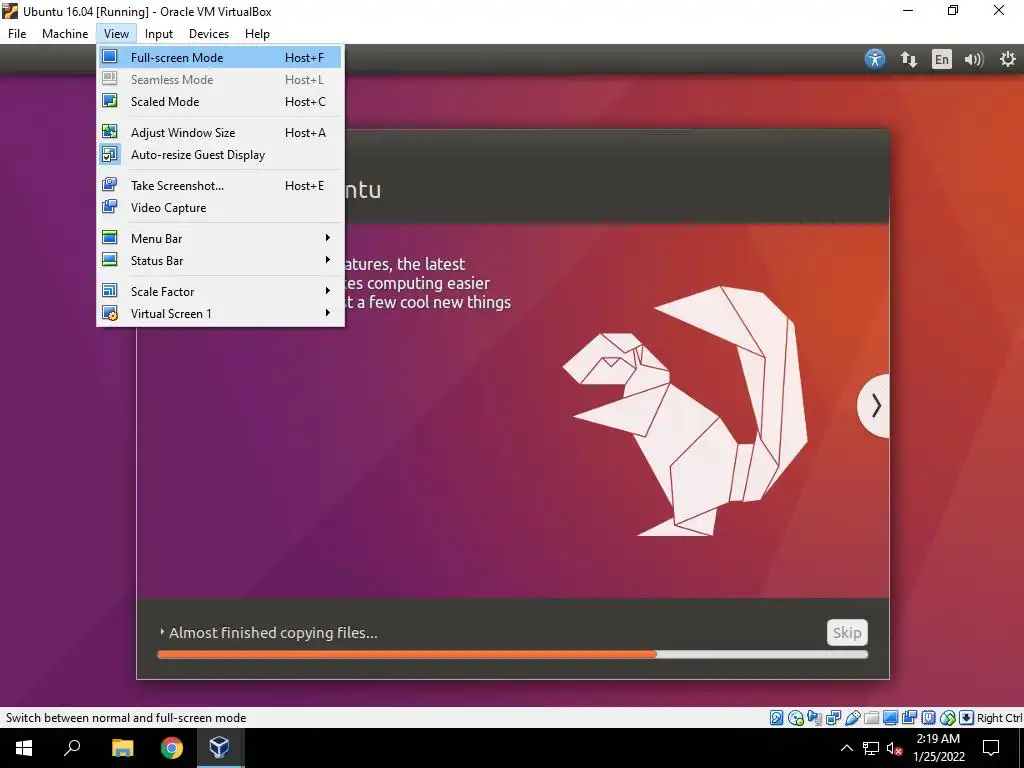Click the CPU virtualization chip indicator
The height and width of the screenshot is (768, 1024).
[x=928, y=718]
